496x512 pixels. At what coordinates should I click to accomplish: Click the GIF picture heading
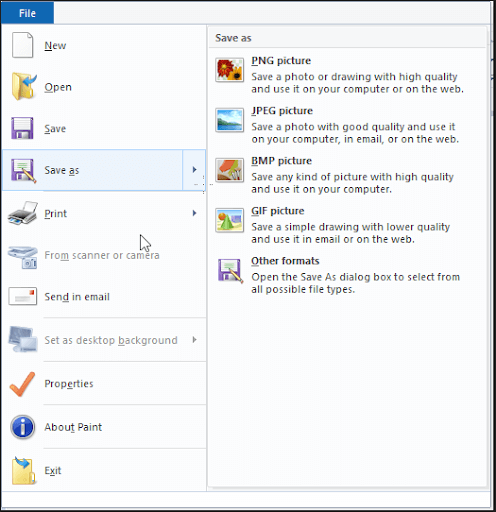point(278,211)
